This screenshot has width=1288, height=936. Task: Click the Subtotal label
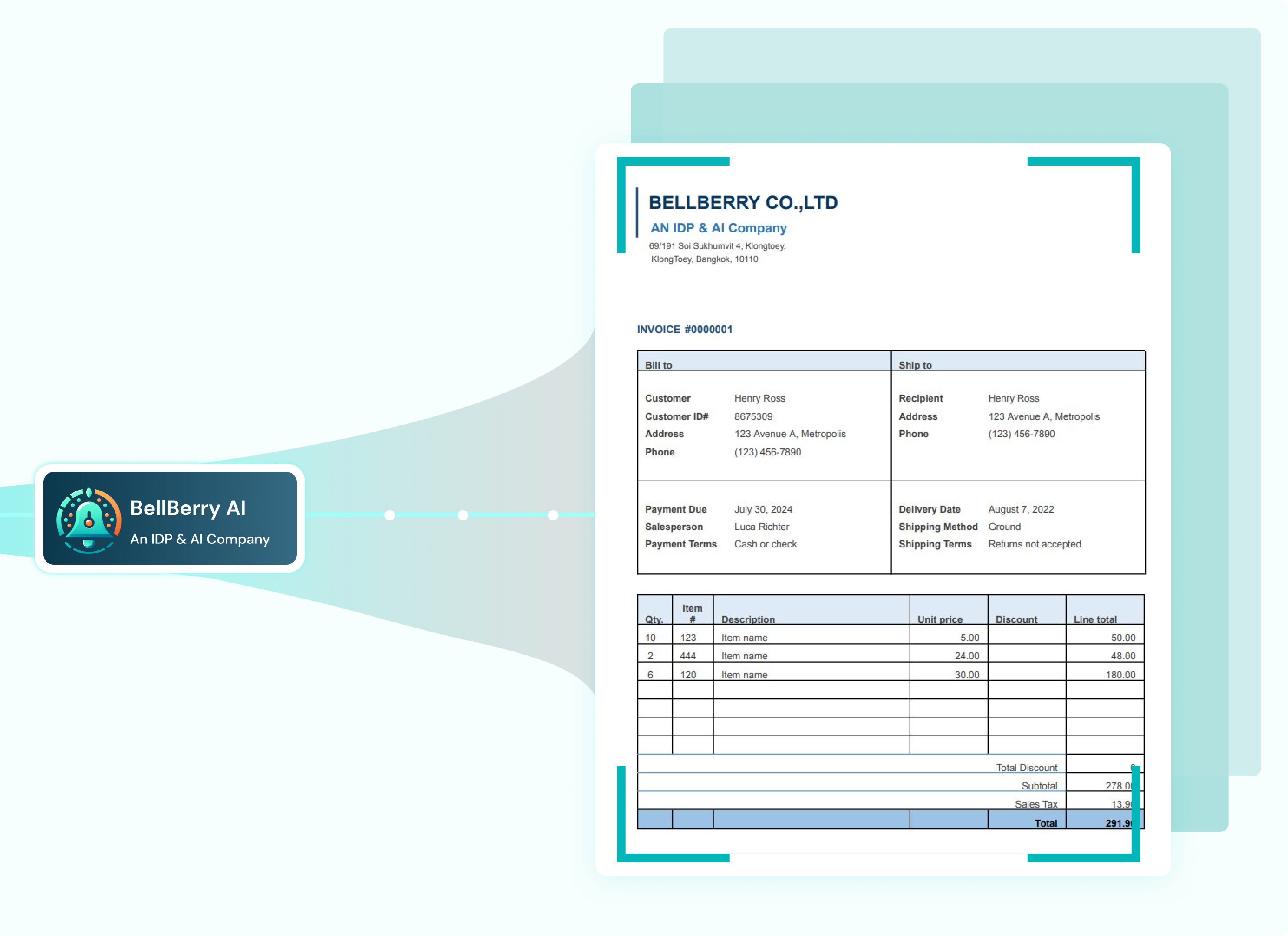[1039, 785]
